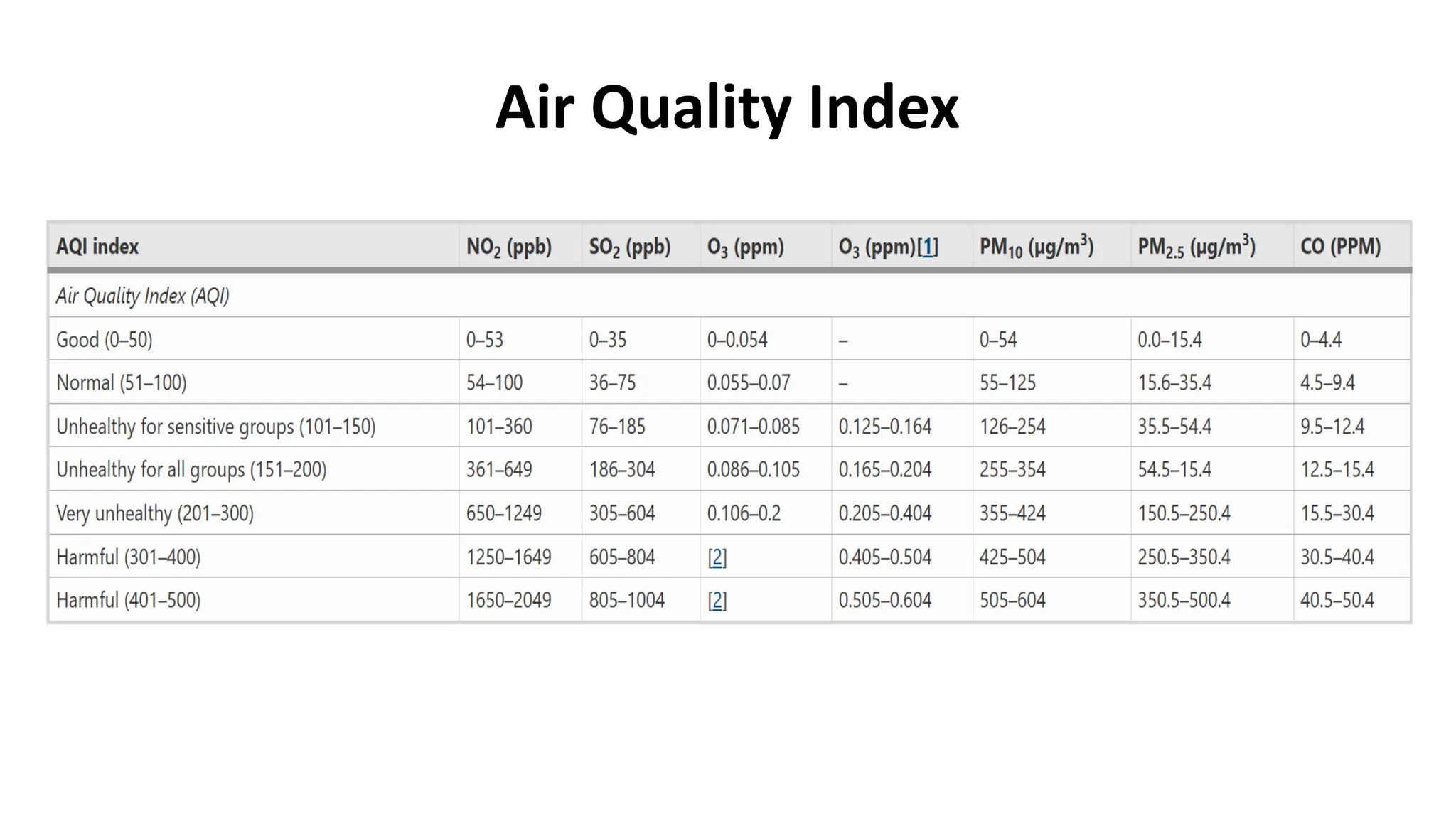1456x819 pixels.
Task: Select SO2 value 76–185
Action: (617, 427)
